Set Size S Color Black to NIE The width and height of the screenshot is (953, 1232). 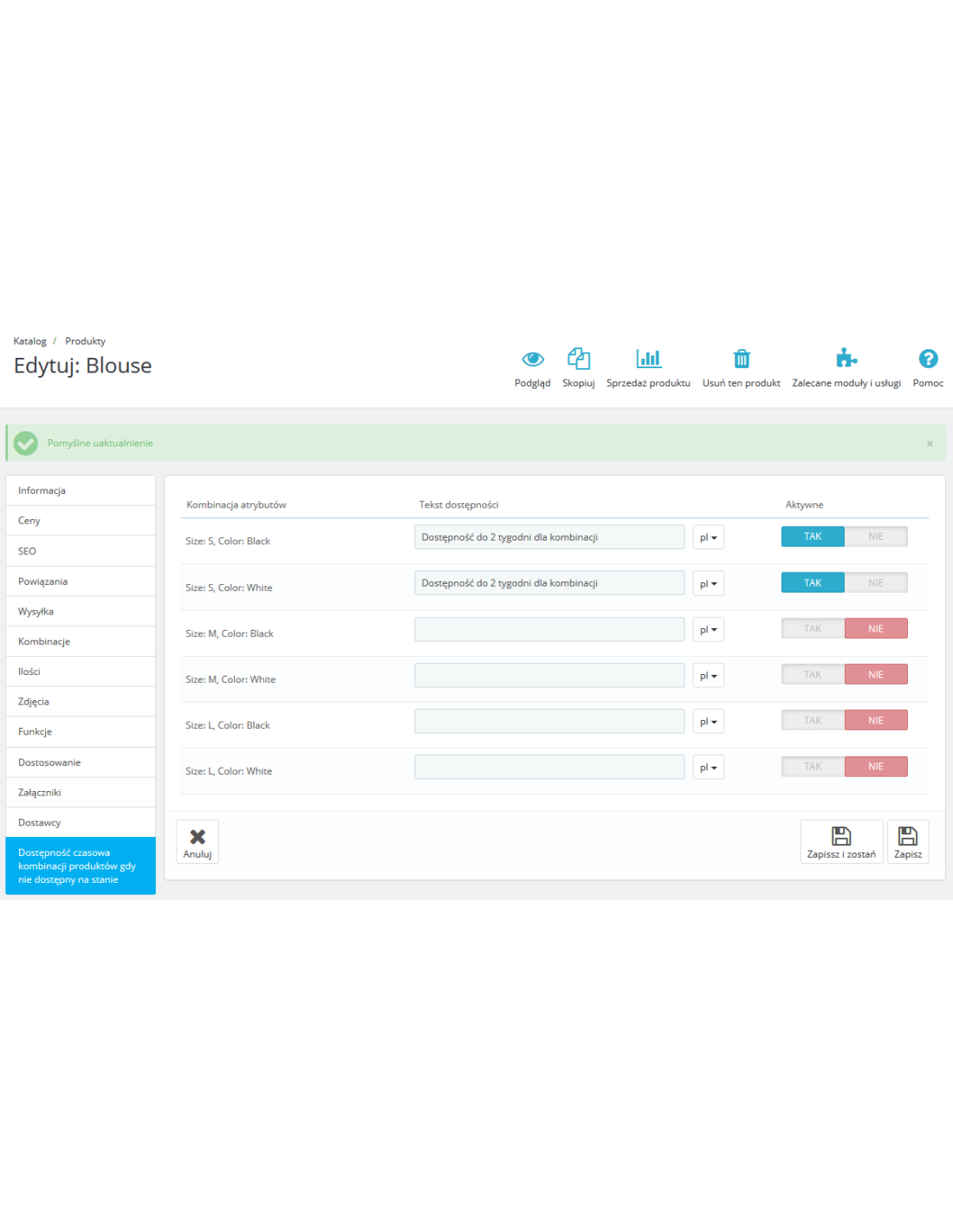point(876,536)
